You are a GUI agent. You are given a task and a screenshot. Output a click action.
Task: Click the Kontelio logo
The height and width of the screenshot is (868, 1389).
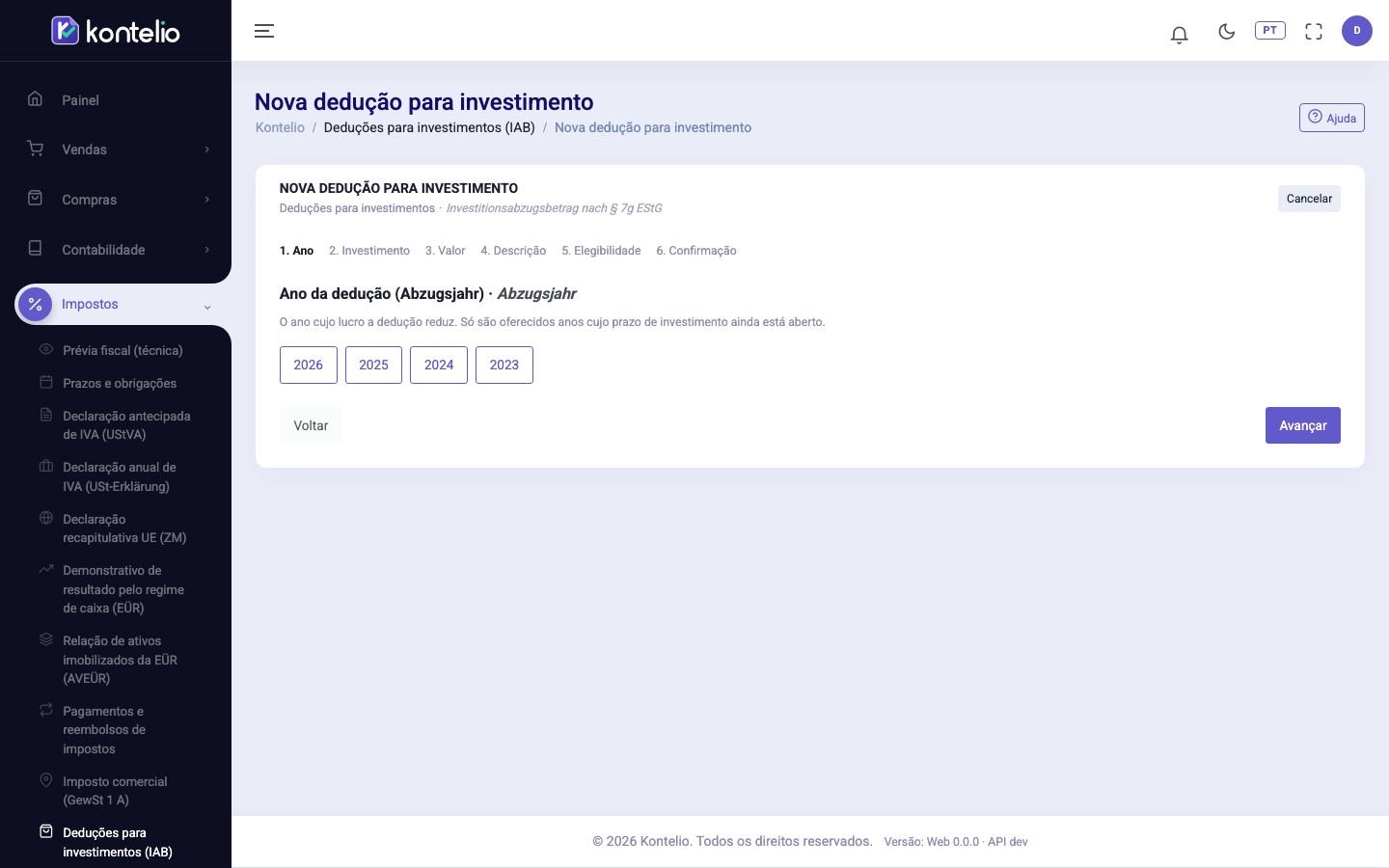(x=116, y=31)
